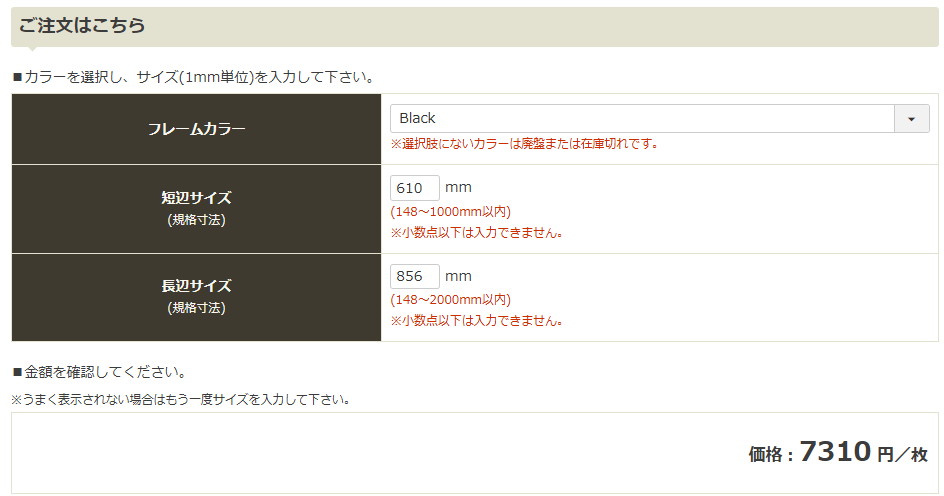Click the 148～2000mm range hint
Screen dimensions: 944x496
(x=450, y=300)
